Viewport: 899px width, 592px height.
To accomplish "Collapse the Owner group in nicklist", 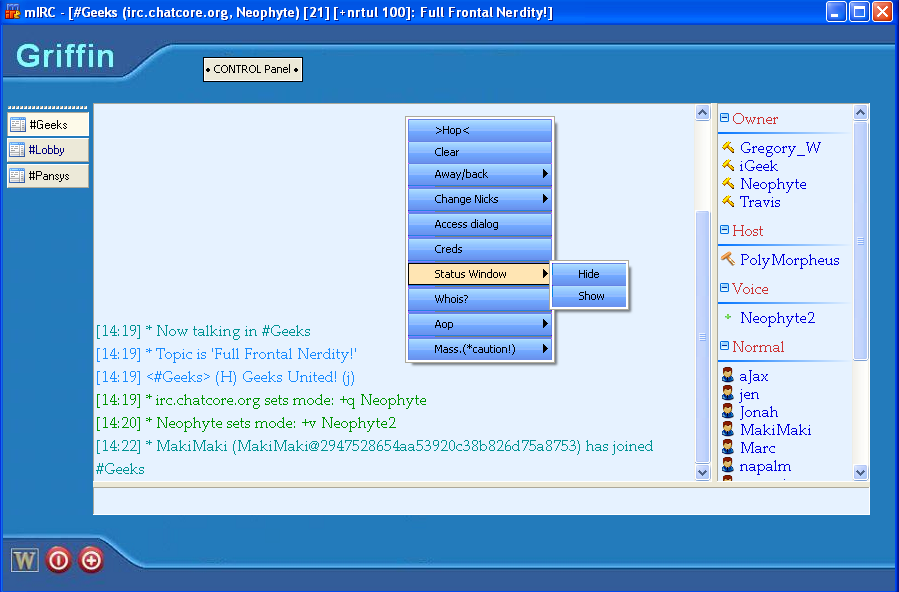I will 724,117.
